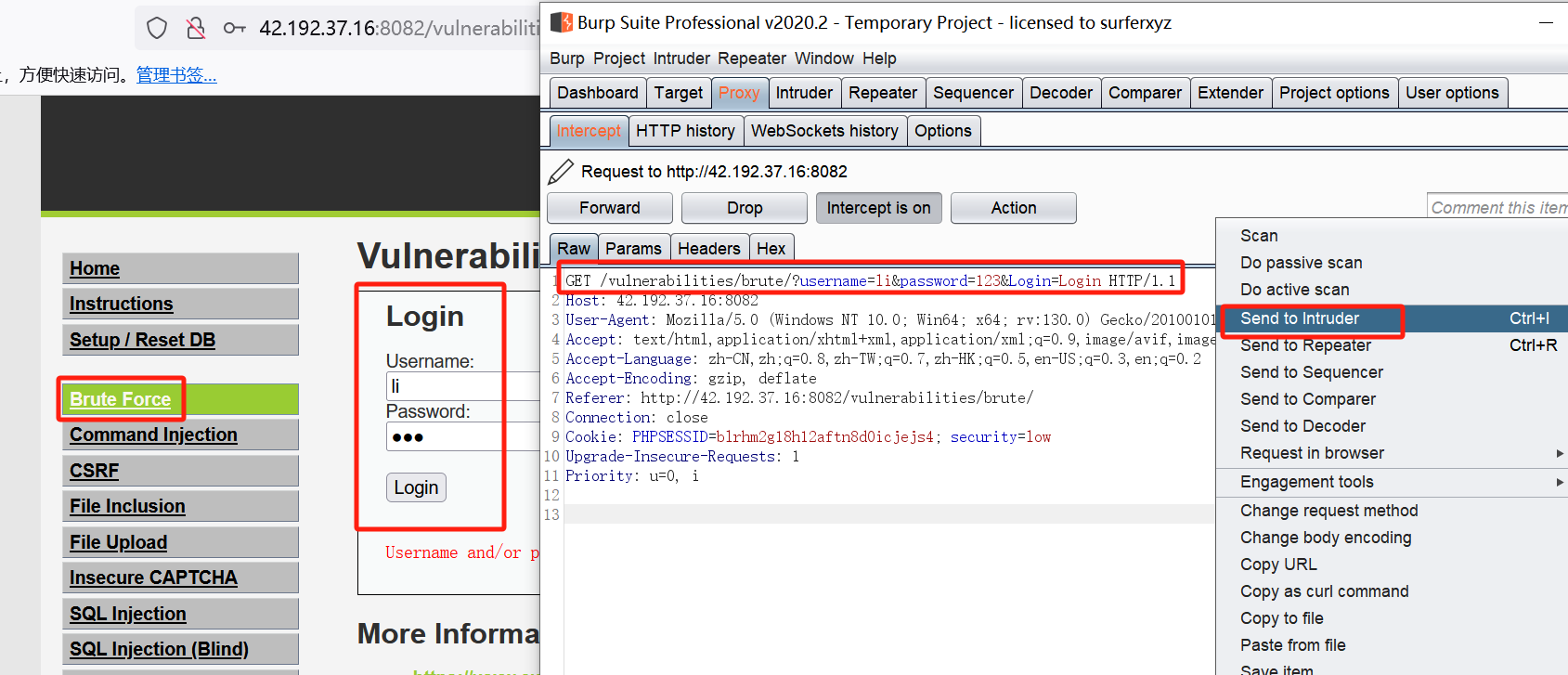Click the Password input field on DVWA
Image resolution: width=1568 pixels, height=675 pixels.
(x=462, y=436)
